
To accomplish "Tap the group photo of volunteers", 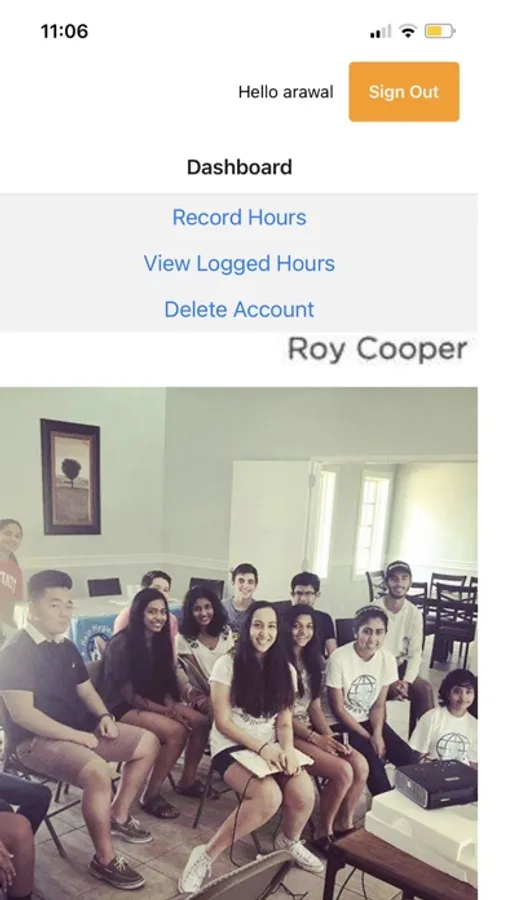I will tap(238, 643).
